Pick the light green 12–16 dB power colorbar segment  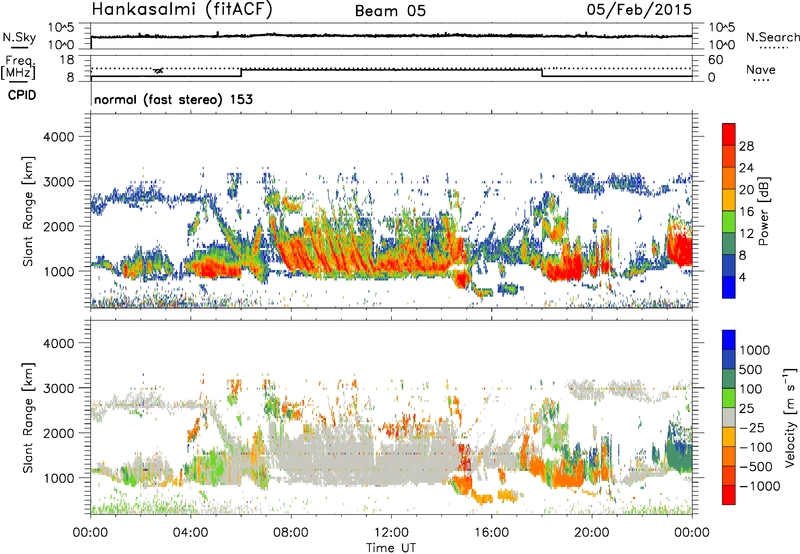click(x=729, y=221)
